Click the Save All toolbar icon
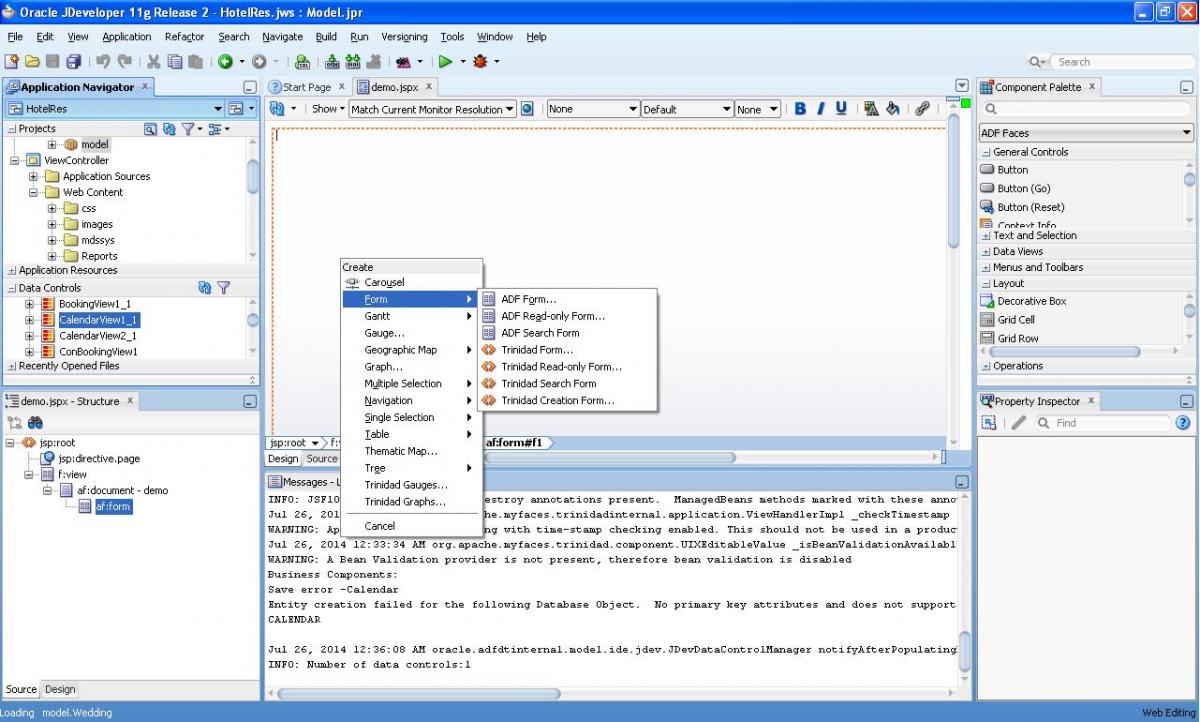Screen dimensions: 1200x722 [x=73, y=62]
